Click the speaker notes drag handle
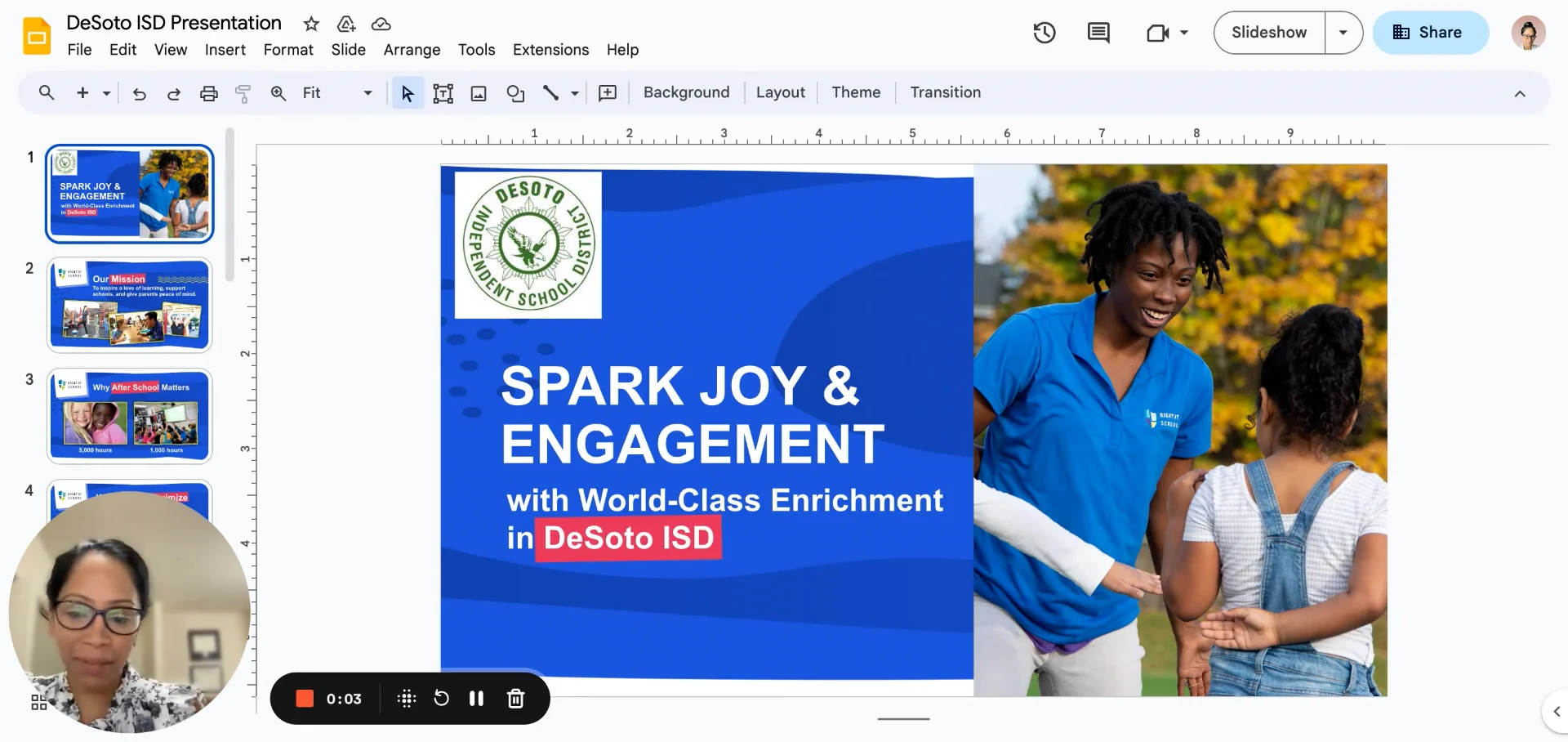The width and height of the screenshot is (1568, 742). (x=904, y=719)
